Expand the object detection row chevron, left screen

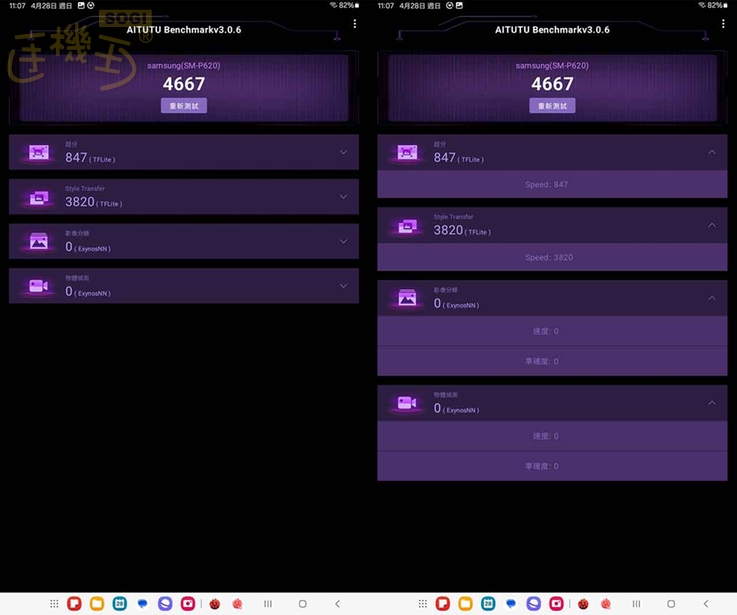click(x=344, y=286)
